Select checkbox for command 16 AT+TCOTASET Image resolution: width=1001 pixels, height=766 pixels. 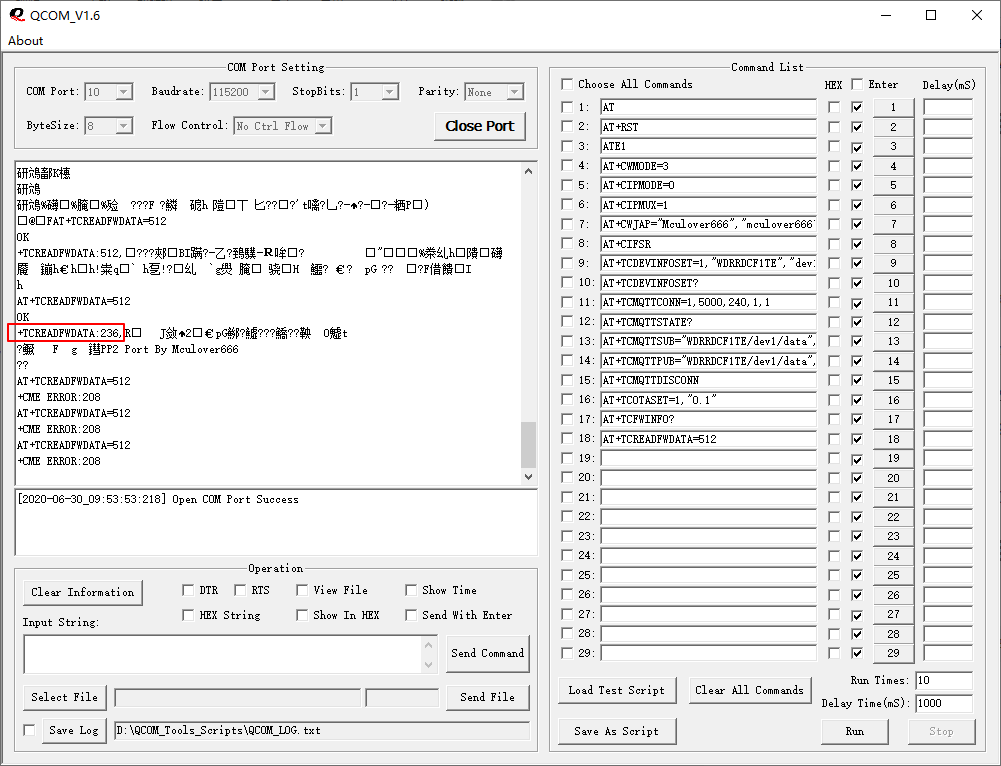pos(567,400)
